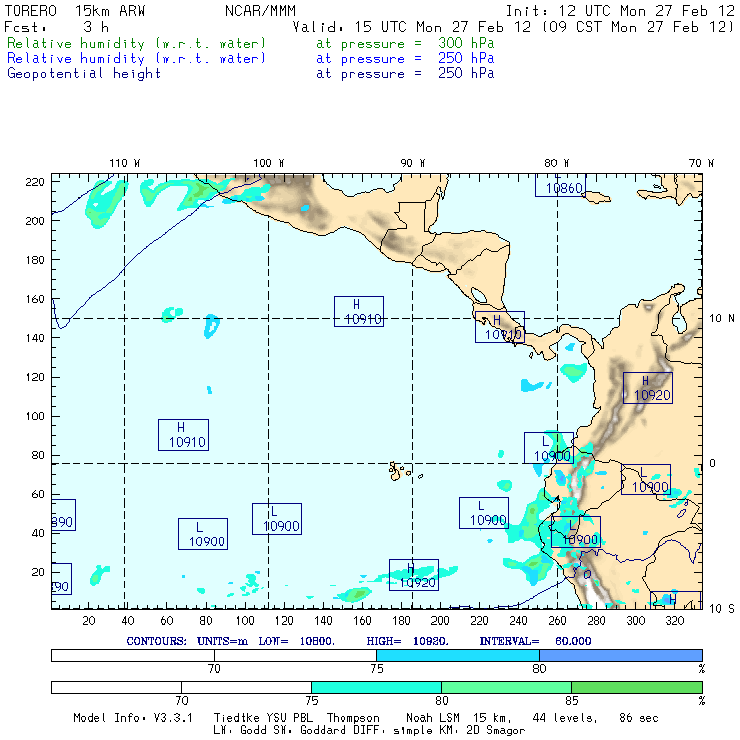Click the '80 W' longitude label

[x=556, y=163]
